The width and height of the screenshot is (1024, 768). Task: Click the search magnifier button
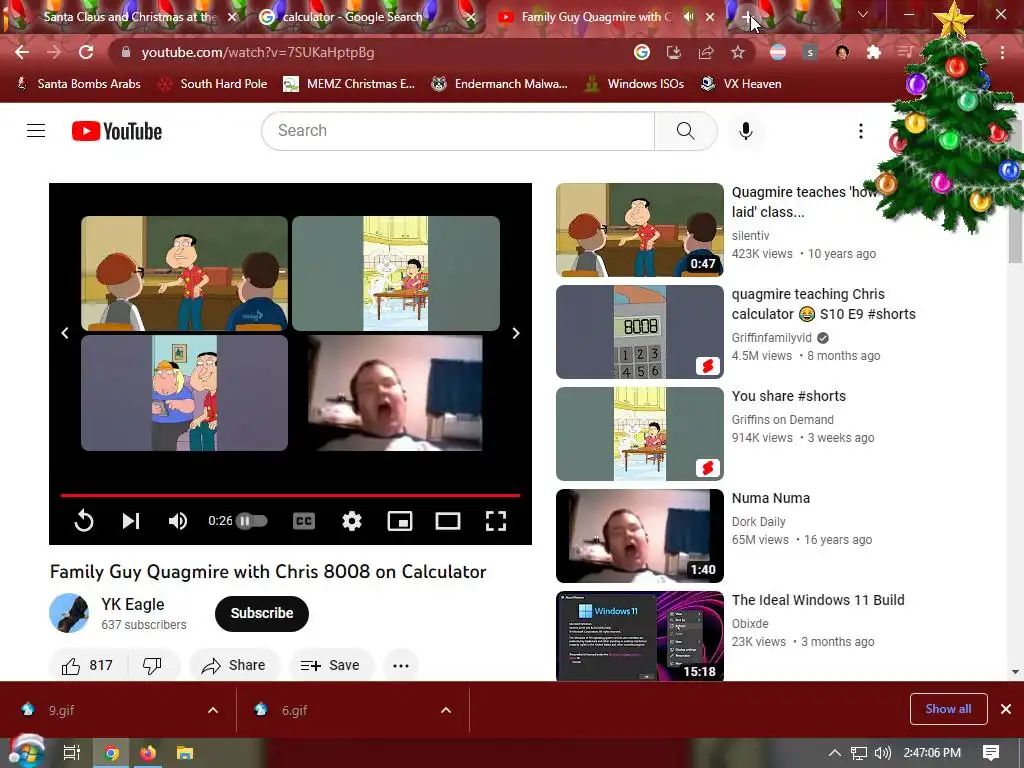pyautogui.click(x=686, y=131)
